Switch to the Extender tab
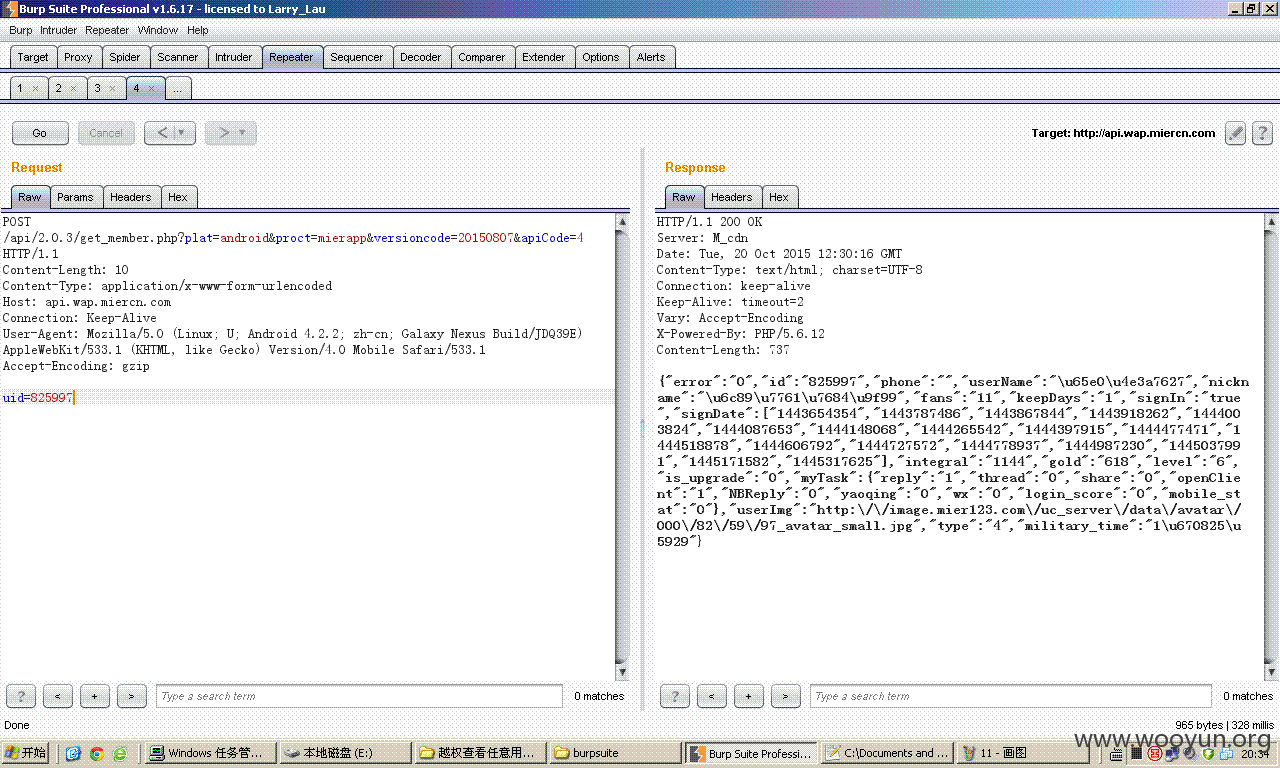The image size is (1280, 768). [x=544, y=57]
